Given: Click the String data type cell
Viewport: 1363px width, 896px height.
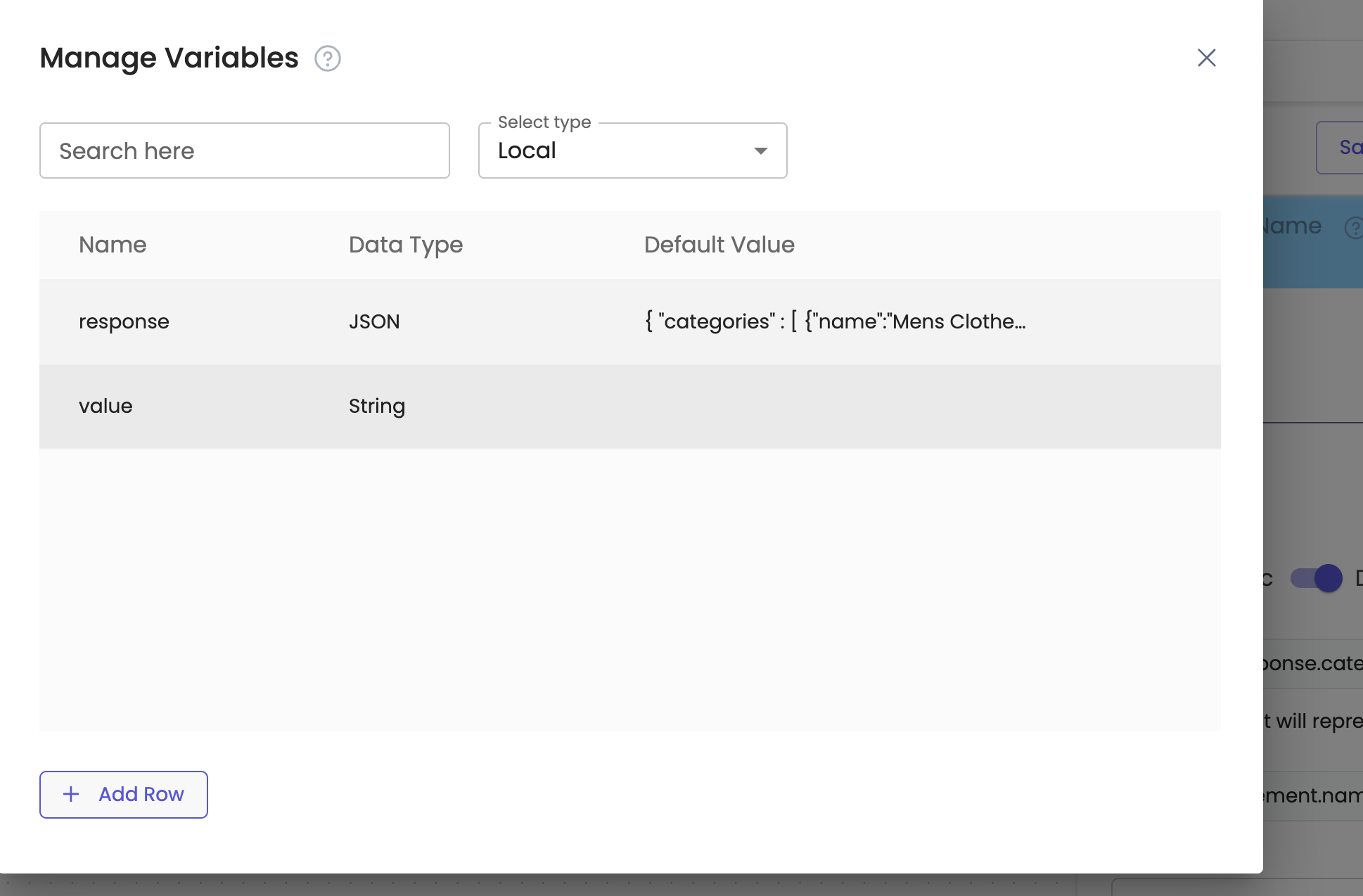Looking at the screenshot, I should [x=377, y=406].
